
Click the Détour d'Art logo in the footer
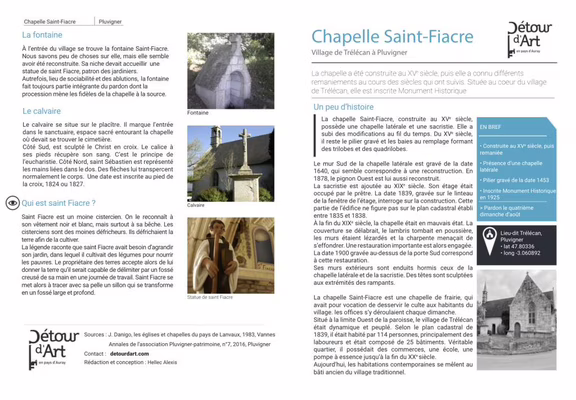point(54,349)
